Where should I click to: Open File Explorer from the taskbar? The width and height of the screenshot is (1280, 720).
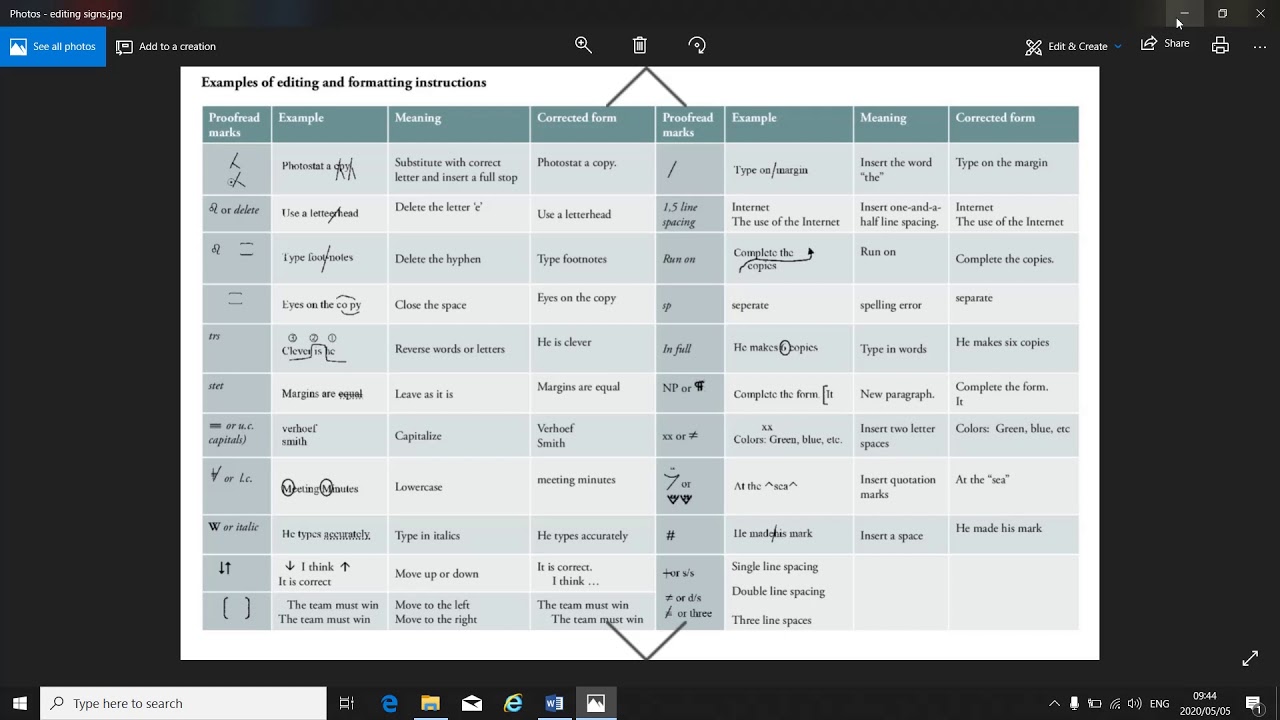pyautogui.click(x=430, y=703)
